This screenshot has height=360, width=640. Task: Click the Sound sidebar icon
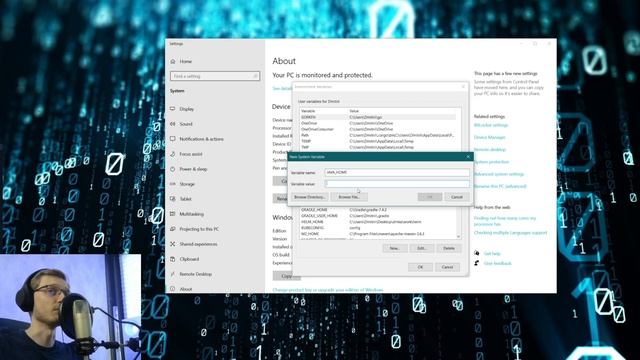(x=173, y=124)
